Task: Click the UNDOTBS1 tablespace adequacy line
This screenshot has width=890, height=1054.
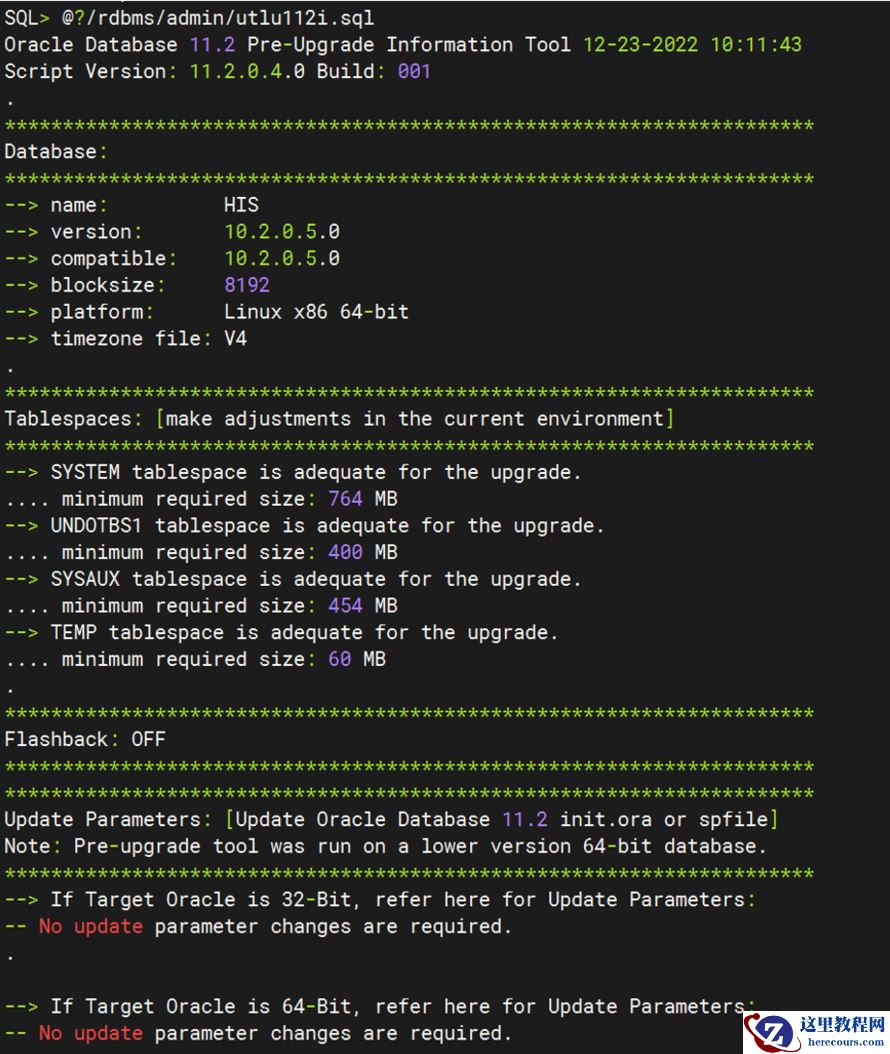Action: [x=327, y=525]
